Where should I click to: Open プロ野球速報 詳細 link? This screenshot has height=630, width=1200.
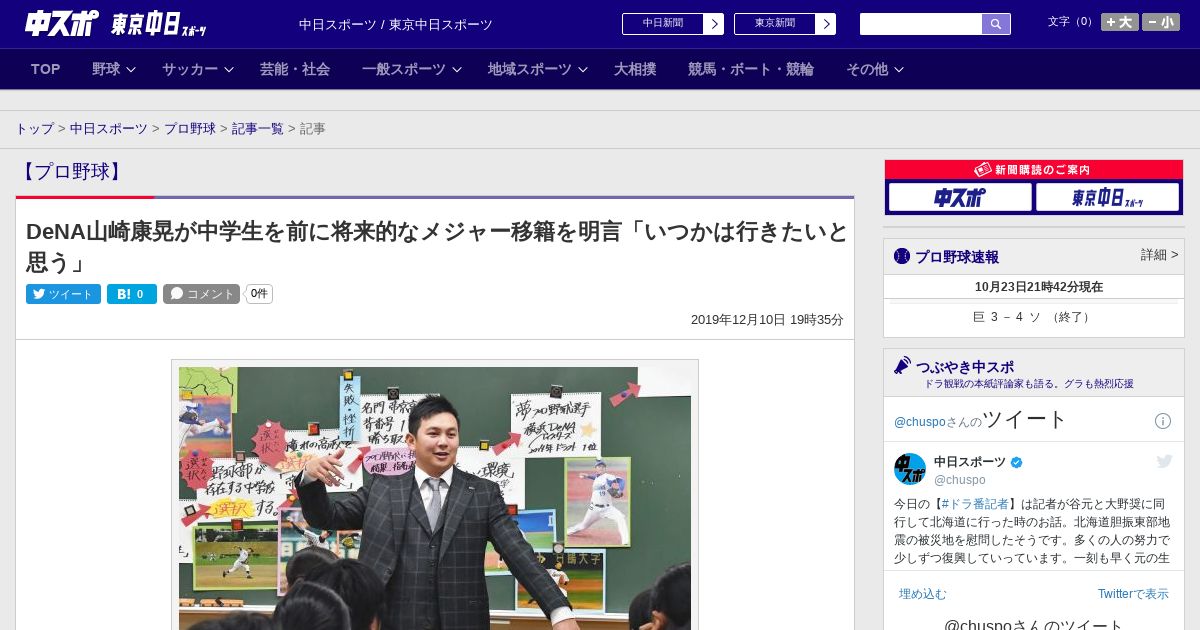pyautogui.click(x=1159, y=255)
